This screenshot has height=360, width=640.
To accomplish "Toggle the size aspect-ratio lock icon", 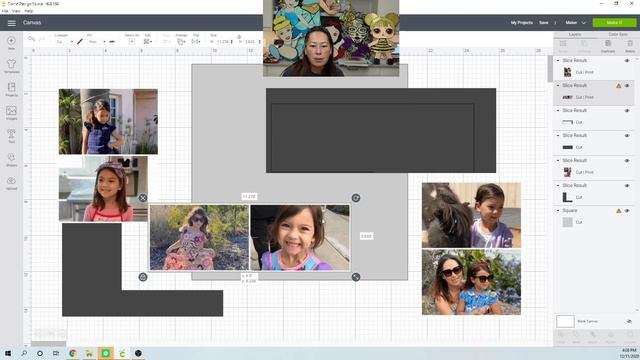I will point(239,37).
